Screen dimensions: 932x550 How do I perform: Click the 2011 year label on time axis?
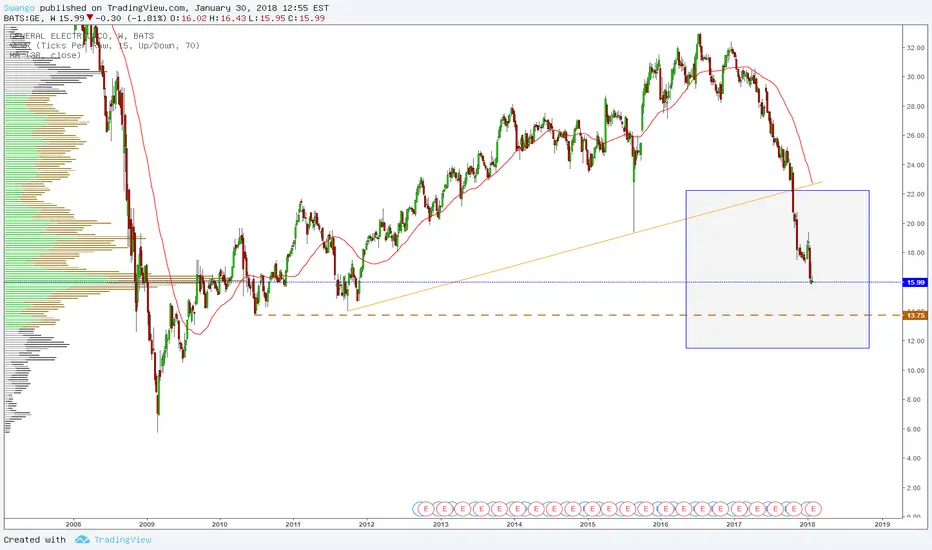[293, 524]
